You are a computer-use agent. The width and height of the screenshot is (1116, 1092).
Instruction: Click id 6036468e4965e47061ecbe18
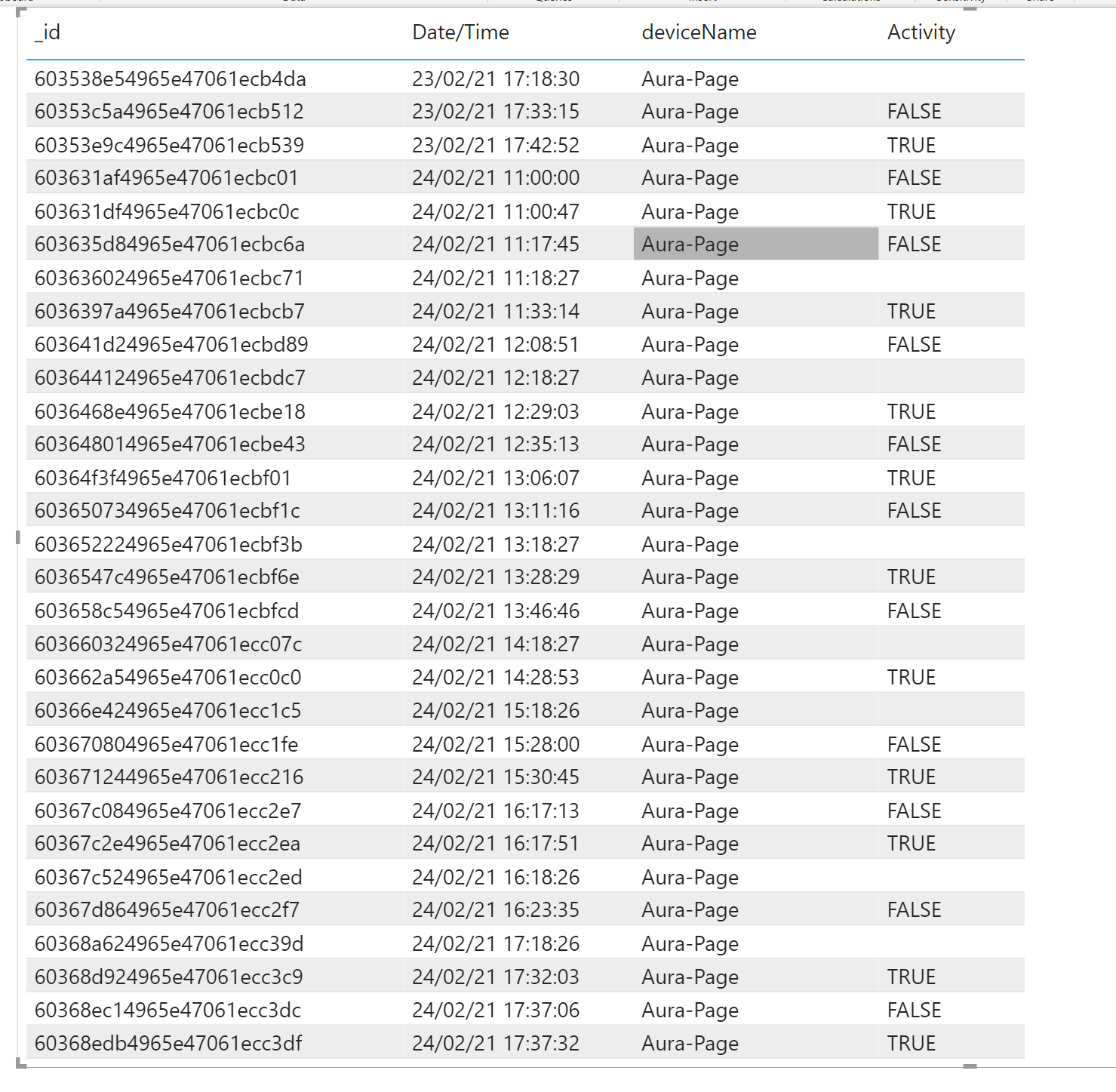170,412
